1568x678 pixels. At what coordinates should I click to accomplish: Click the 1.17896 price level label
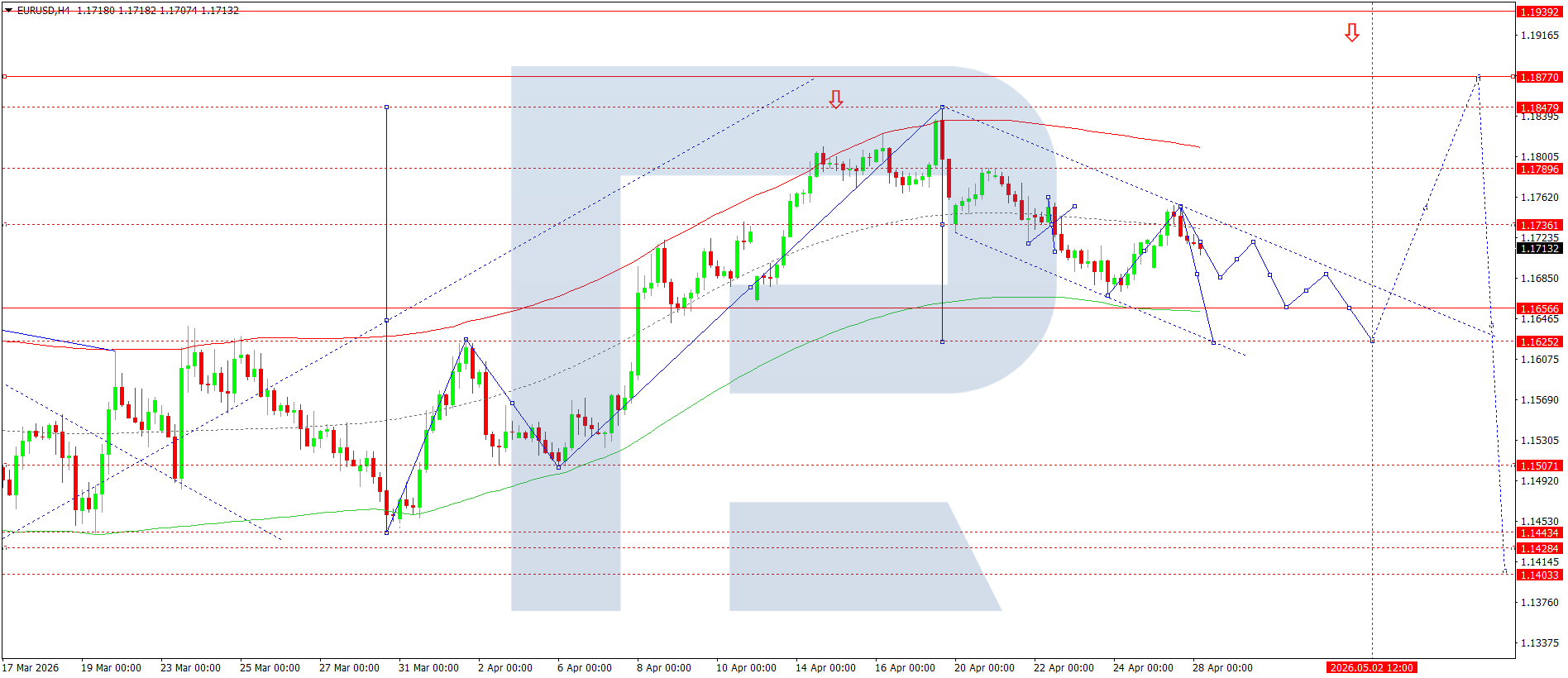pos(1539,169)
